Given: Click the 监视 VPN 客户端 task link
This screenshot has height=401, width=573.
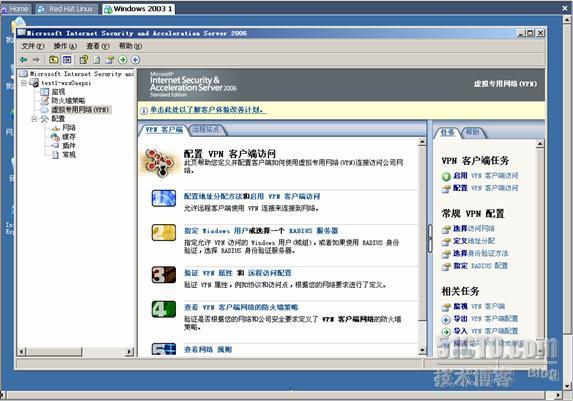Looking at the screenshot, I should click(479, 306).
